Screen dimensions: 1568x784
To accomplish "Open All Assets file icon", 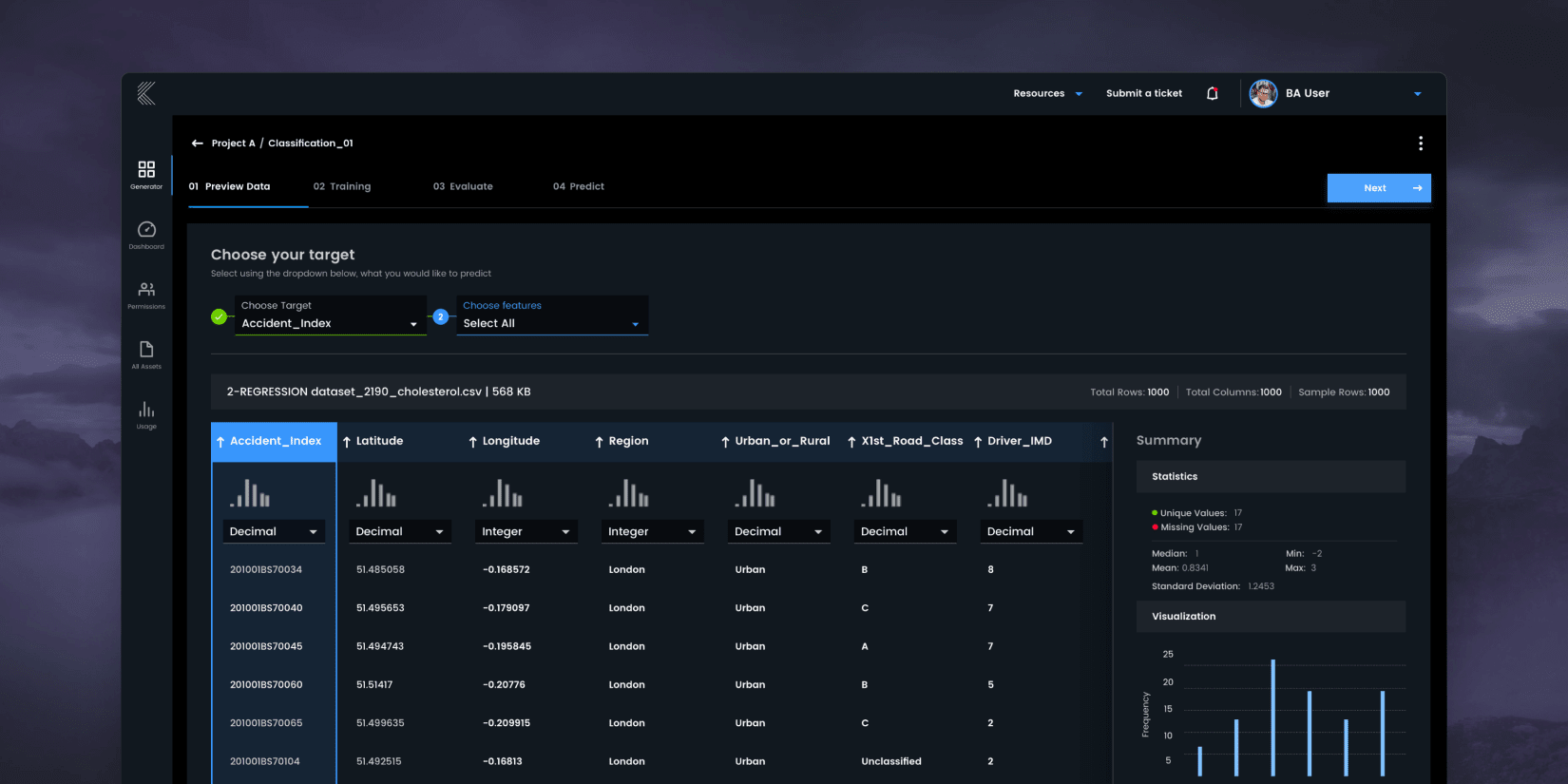I will click(146, 349).
